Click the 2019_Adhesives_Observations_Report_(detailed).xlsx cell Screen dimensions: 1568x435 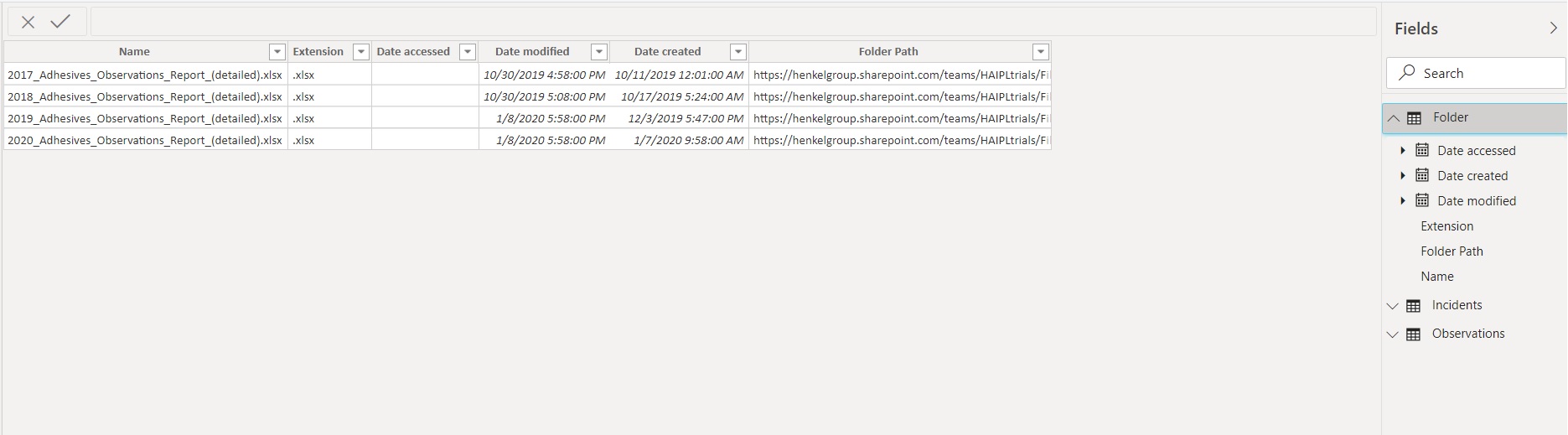pyautogui.click(x=145, y=118)
